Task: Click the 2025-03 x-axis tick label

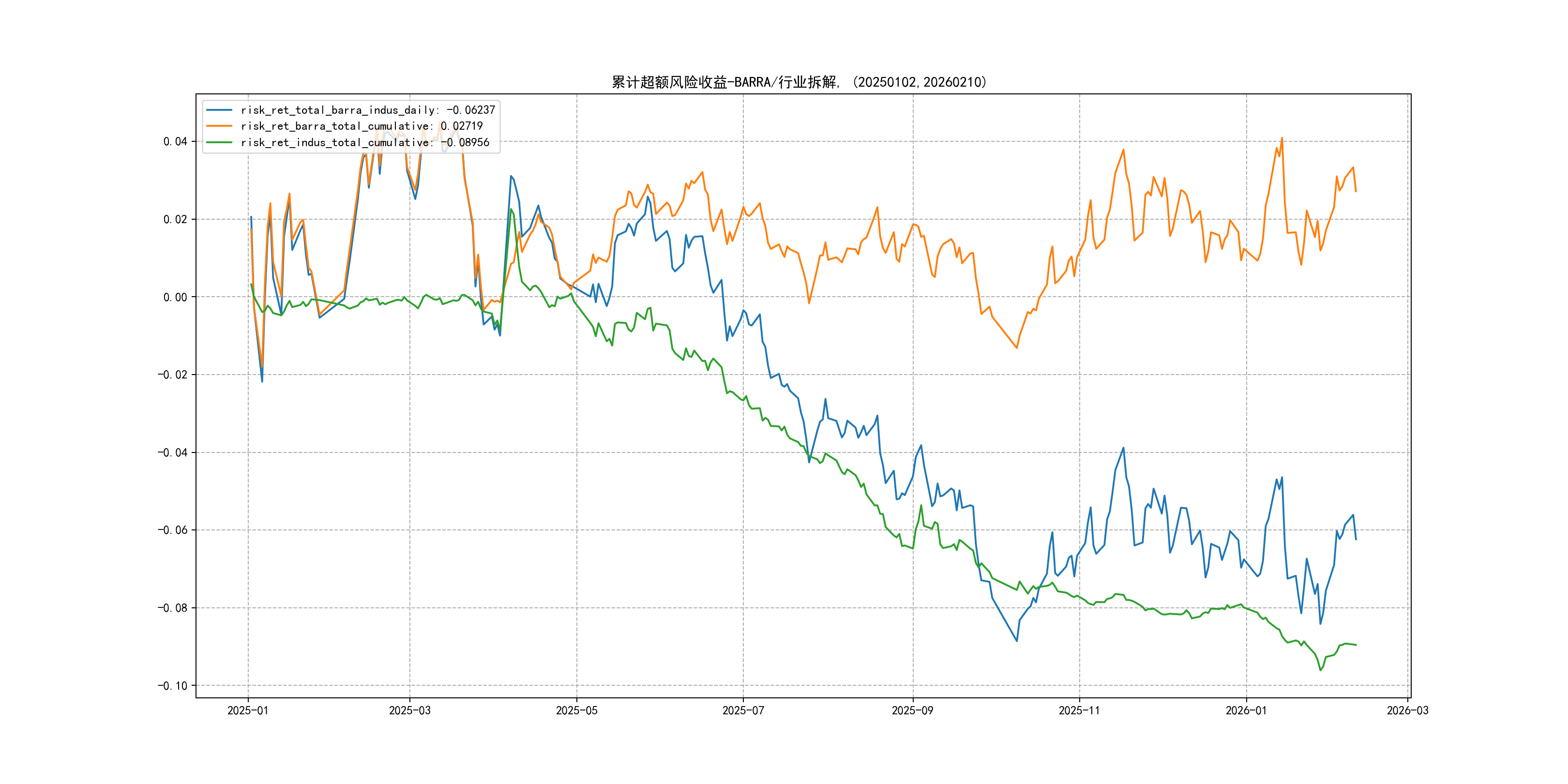Action: tap(409, 711)
